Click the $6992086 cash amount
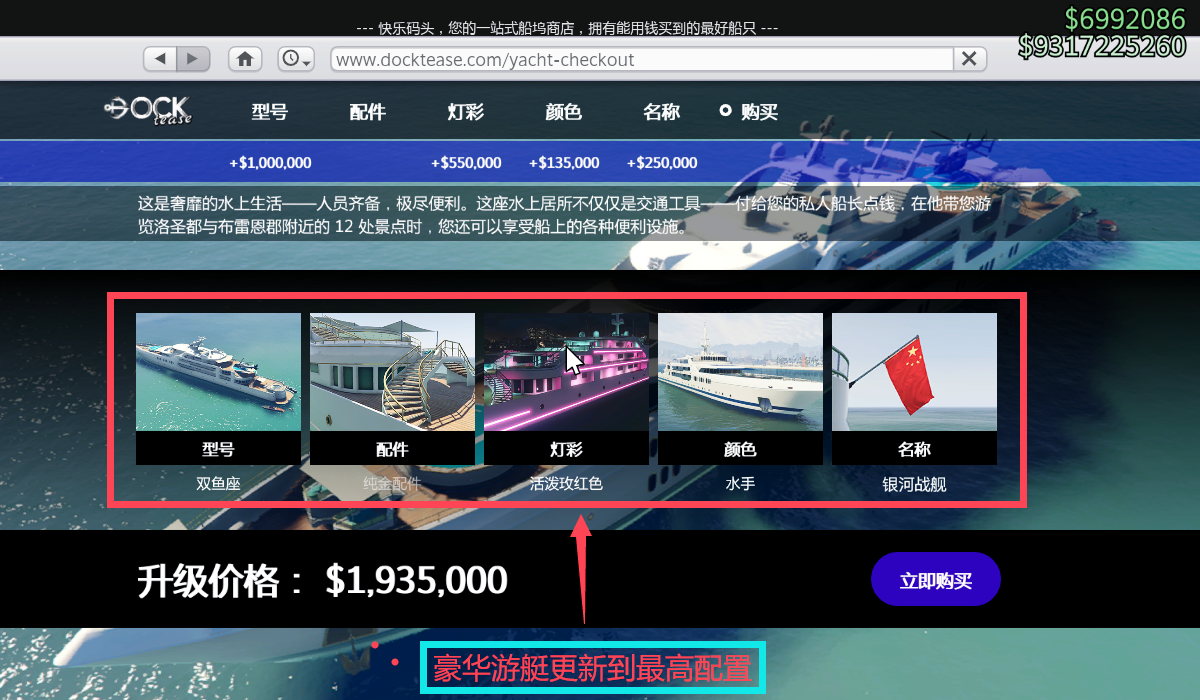1200x700 pixels. tap(1125, 18)
